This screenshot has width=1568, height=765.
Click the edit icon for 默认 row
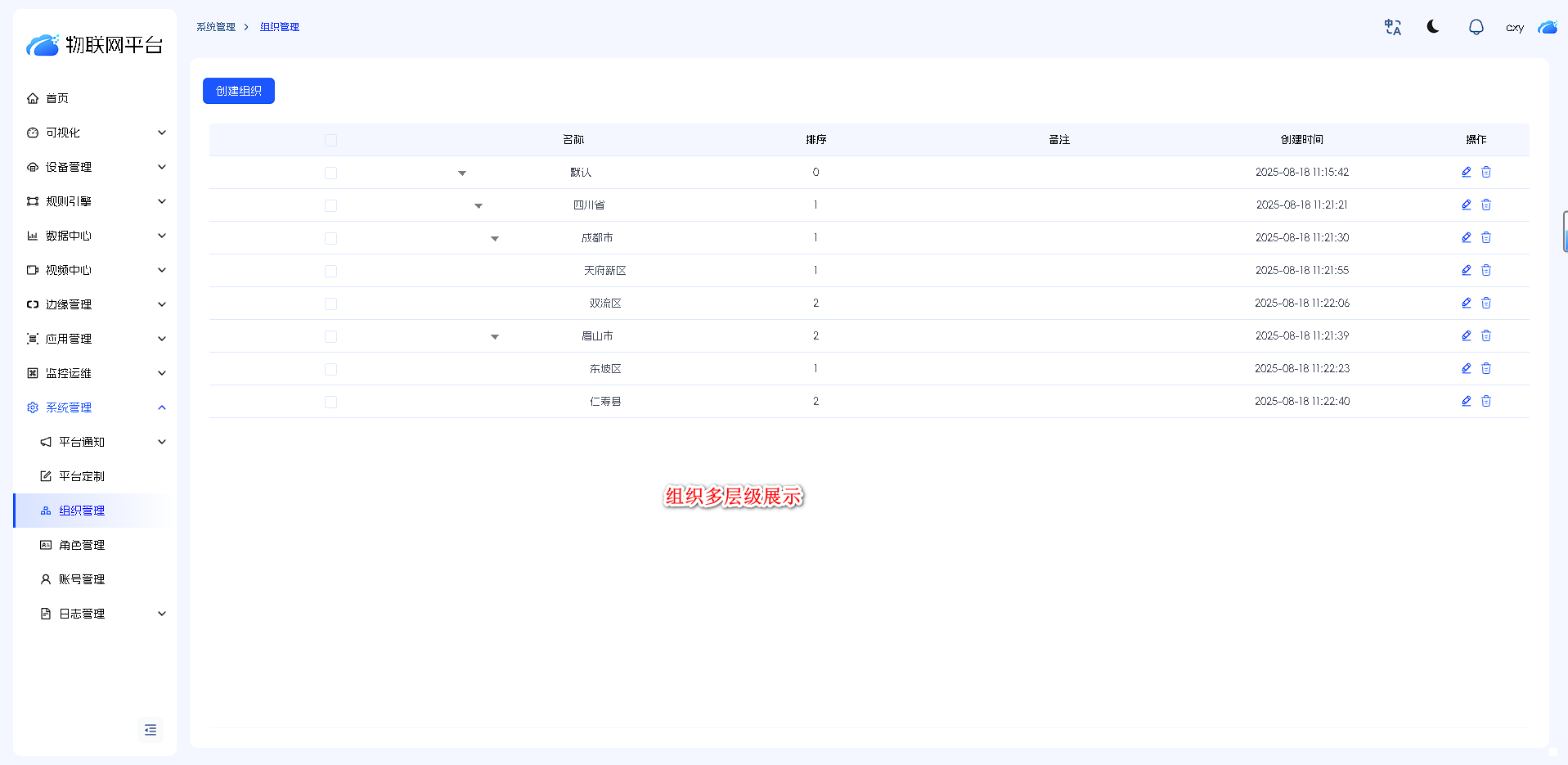click(1466, 172)
